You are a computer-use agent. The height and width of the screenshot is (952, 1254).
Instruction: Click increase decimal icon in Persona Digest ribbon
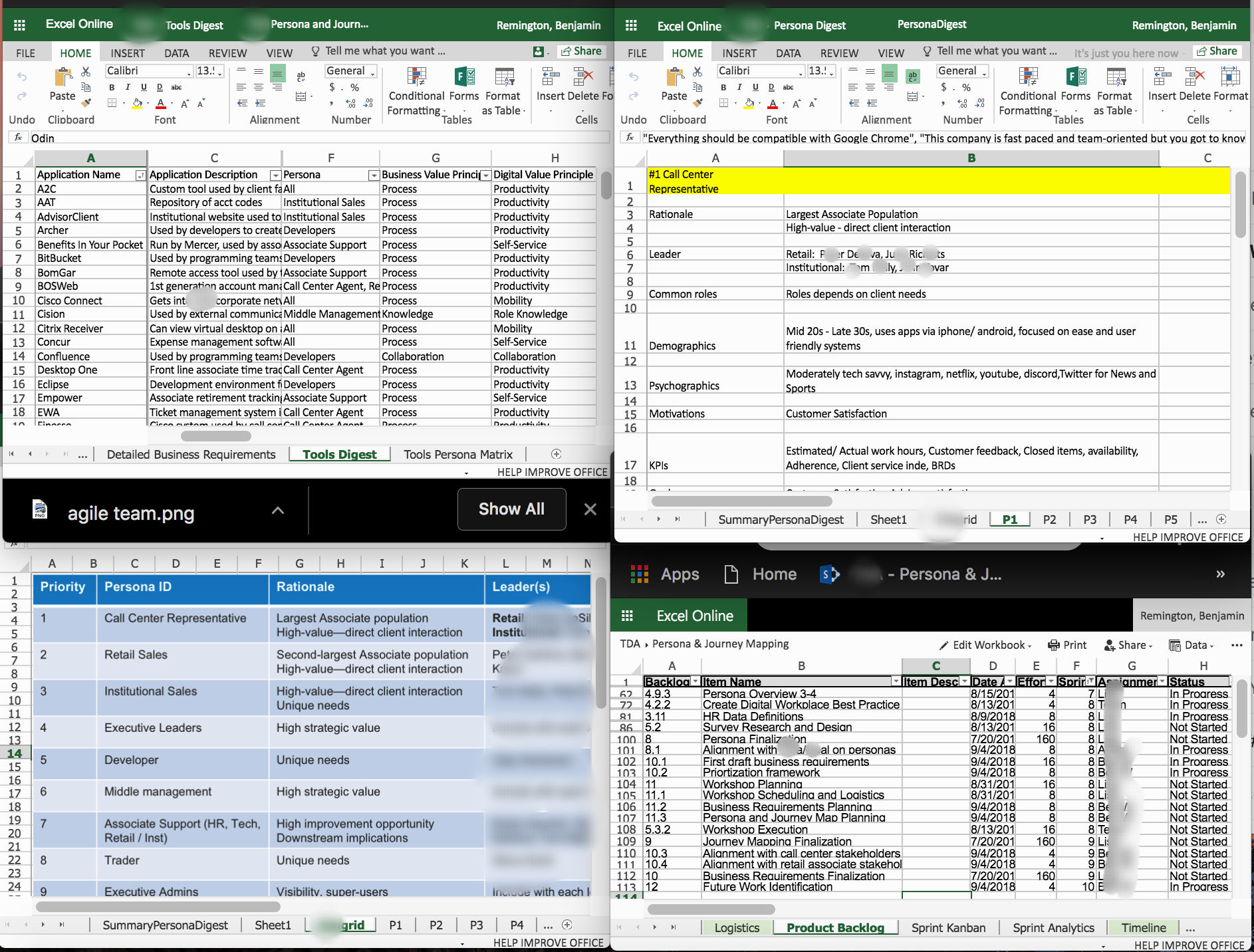click(x=962, y=103)
